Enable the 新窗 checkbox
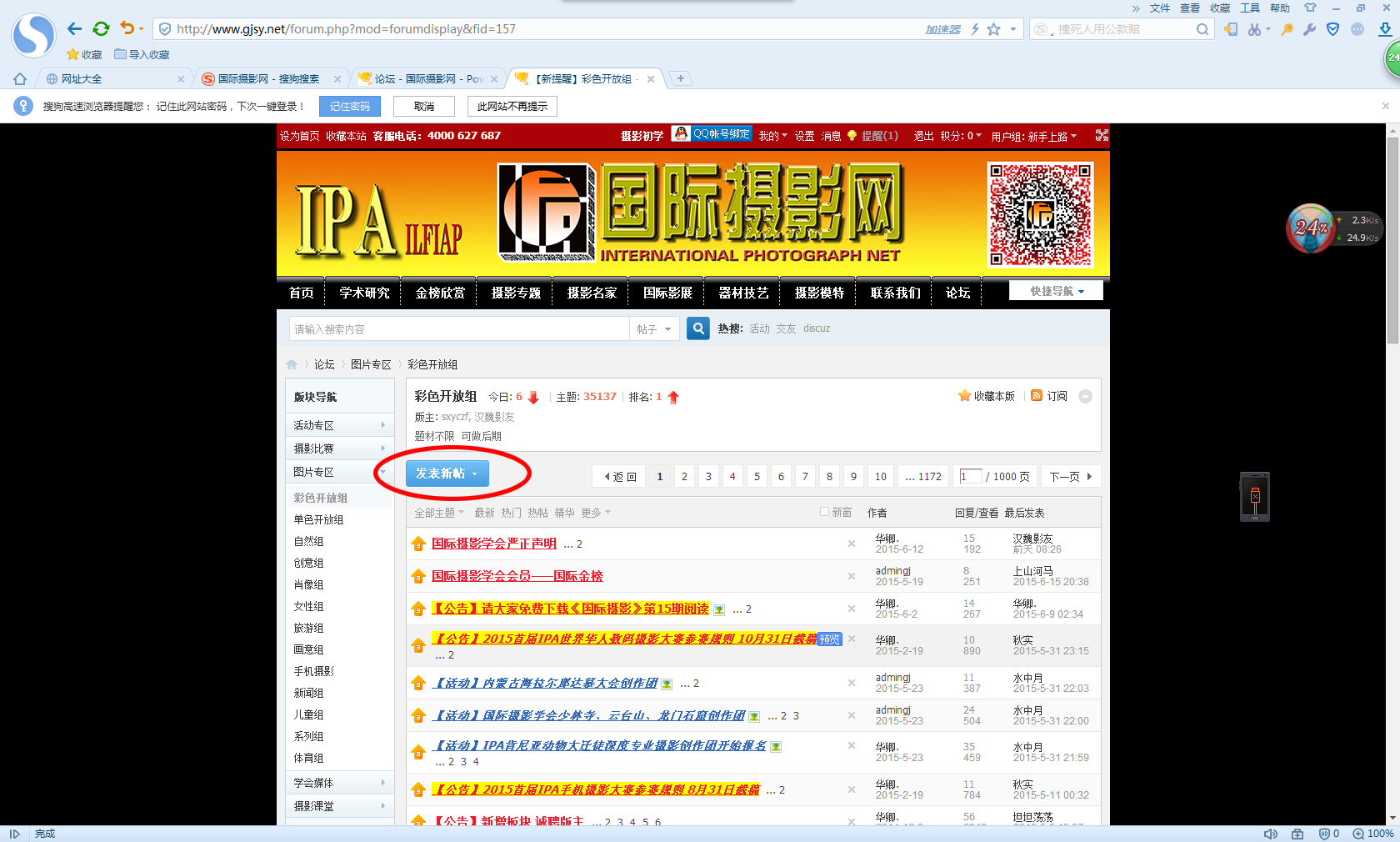This screenshot has width=1400, height=842. click(824, 512)
